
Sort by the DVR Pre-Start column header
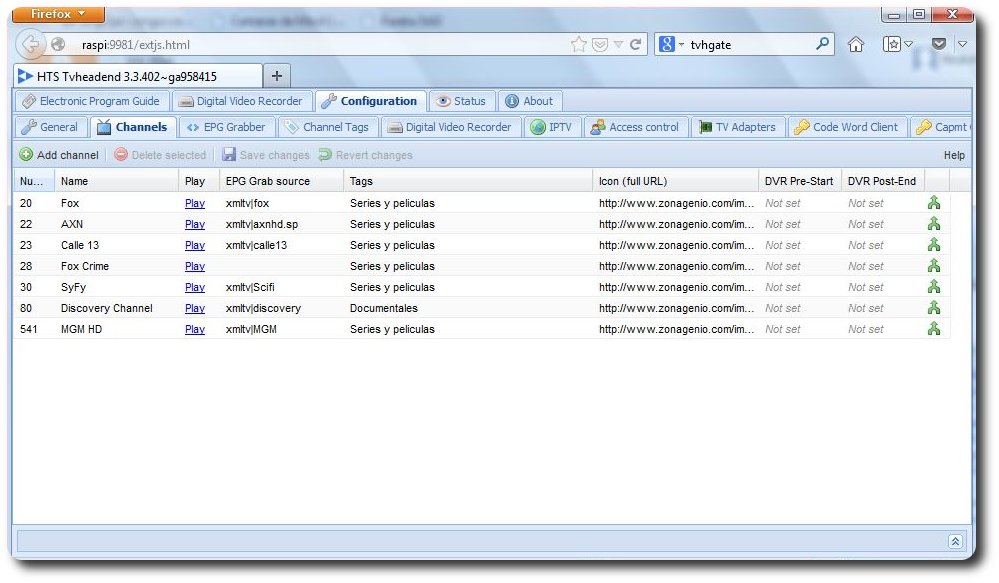pos(800,181)
